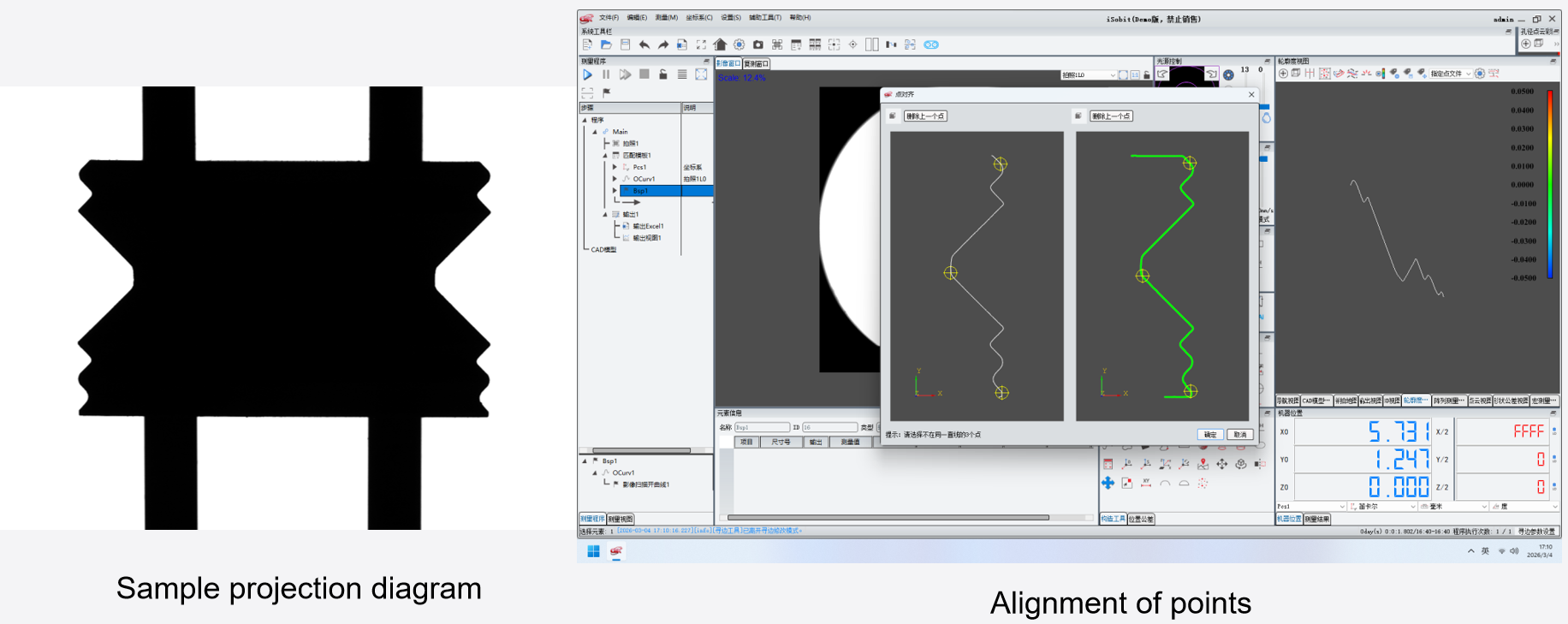The height and width of the screenshot is (624, 1568).
Task: Click the blue cross move icon in construction tools
Action: click(1108, 483)
